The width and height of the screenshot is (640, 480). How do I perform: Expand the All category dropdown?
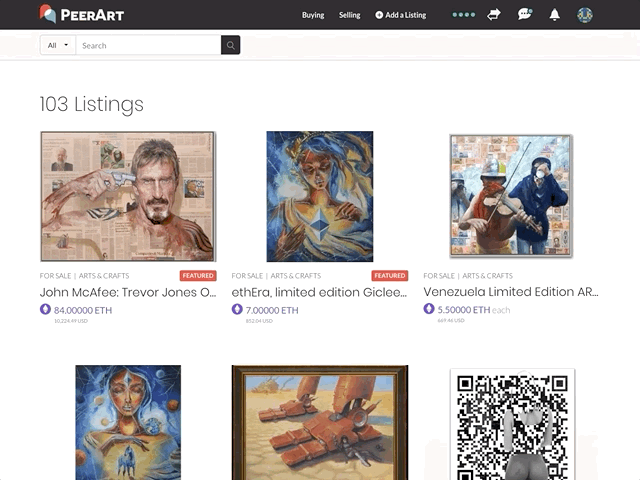(x=58, y=45)
